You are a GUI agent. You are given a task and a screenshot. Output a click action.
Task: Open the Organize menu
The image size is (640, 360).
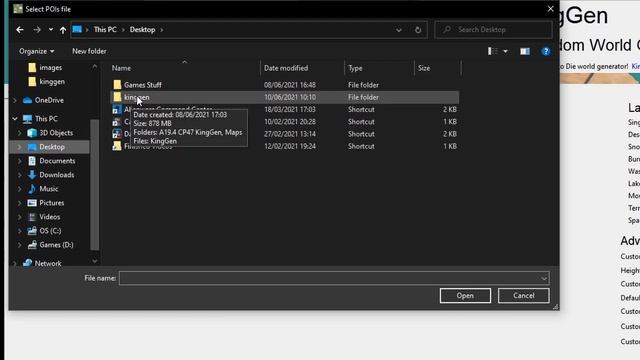36,51
